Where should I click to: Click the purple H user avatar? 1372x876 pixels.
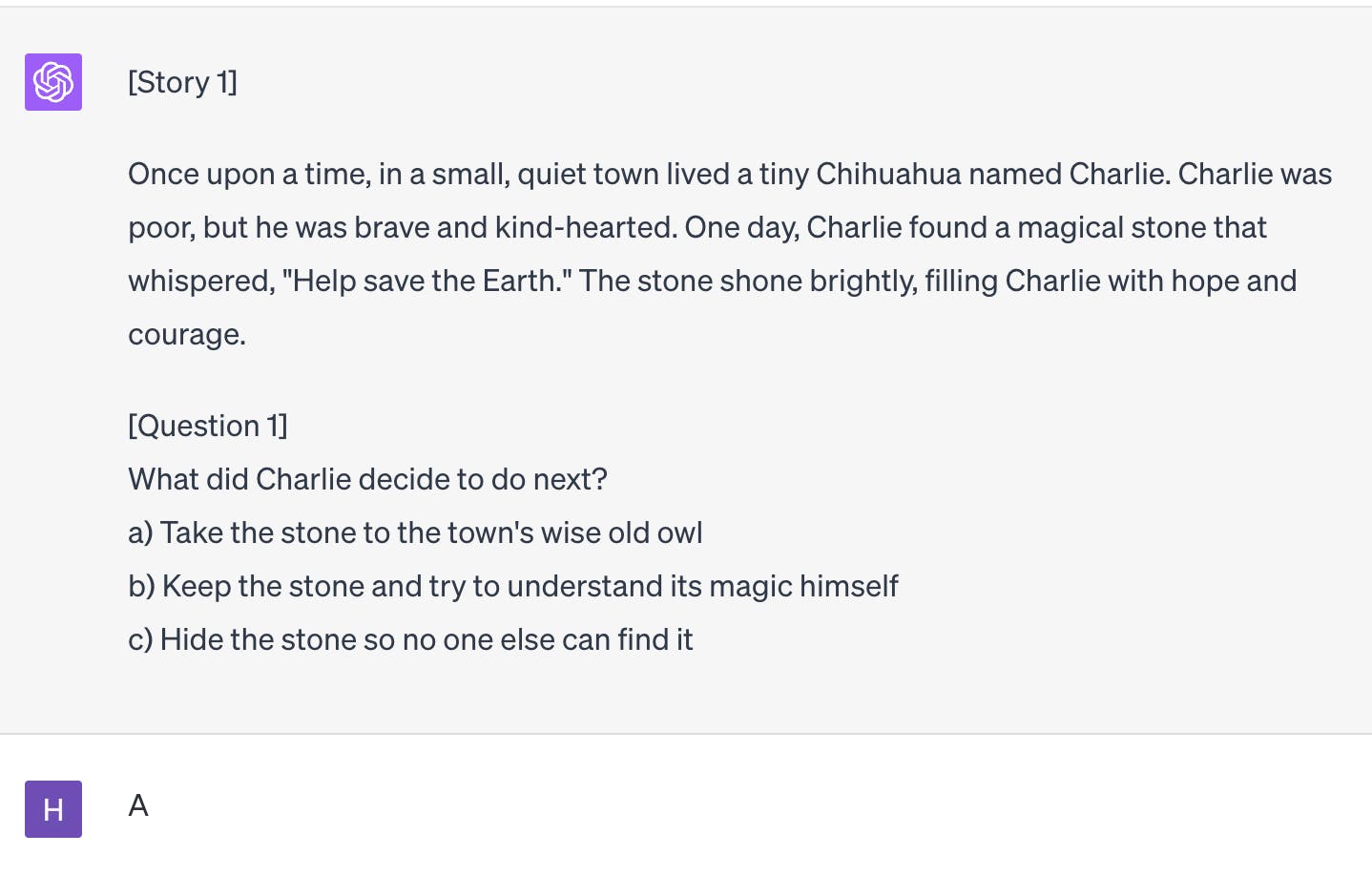coord(53,809)
